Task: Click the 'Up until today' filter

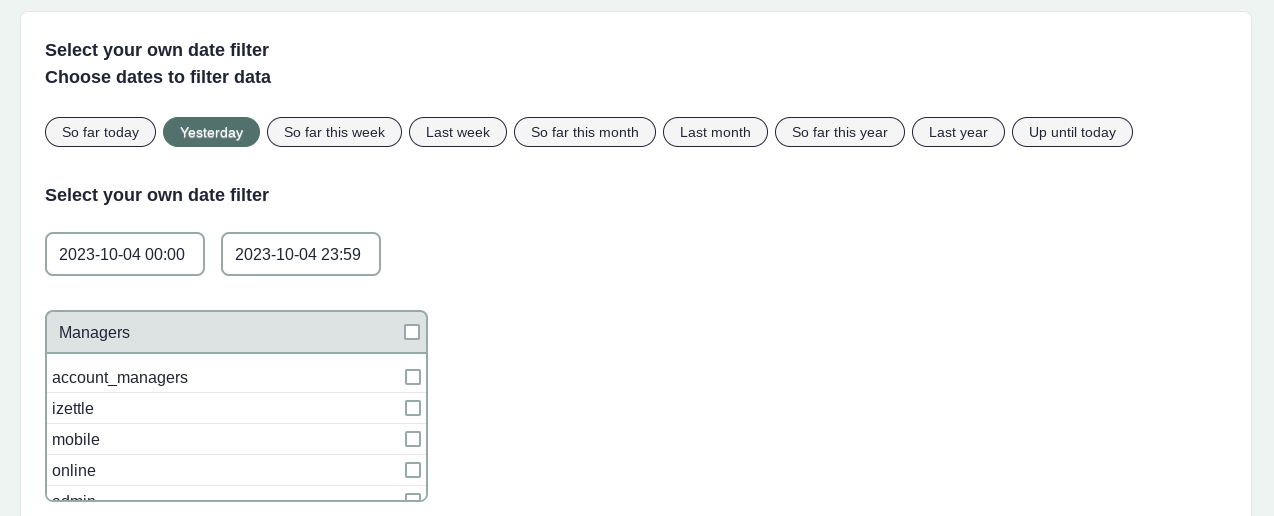Action: (1071, 132)
